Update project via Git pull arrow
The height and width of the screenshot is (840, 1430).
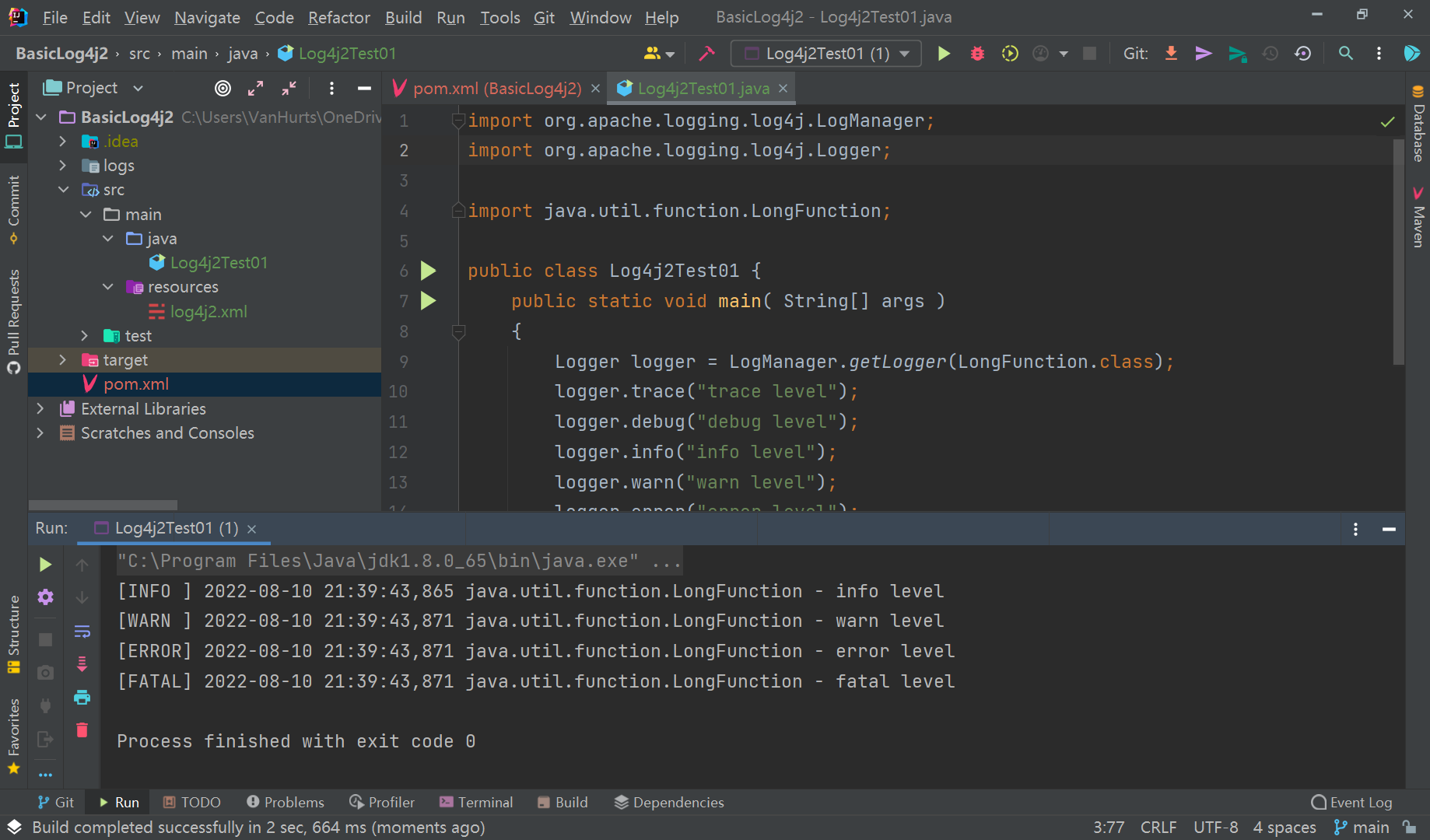click(1171, 54)
